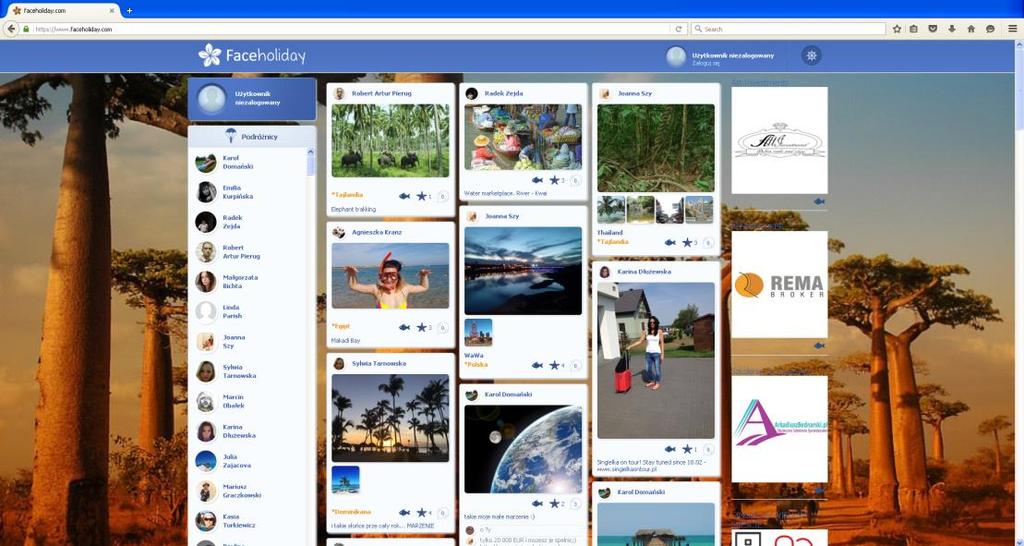Image resolution: width=1024 pixels, height=546 pixels.
Task: Click fish icon on Water marketplace post
Action: click(537, 180)
